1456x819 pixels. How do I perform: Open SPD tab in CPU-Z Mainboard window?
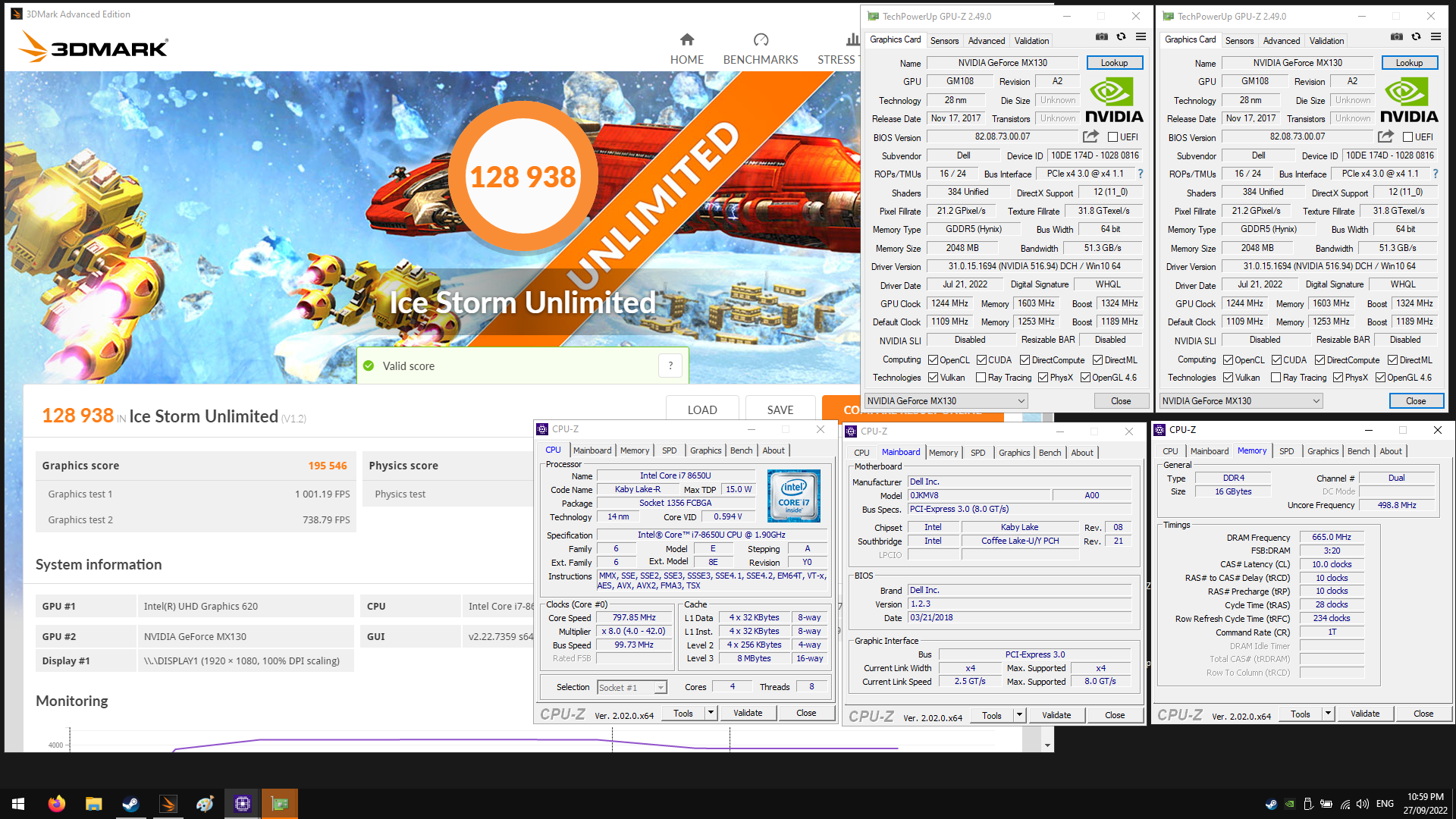pyautogui.click(x=978, y=453)
